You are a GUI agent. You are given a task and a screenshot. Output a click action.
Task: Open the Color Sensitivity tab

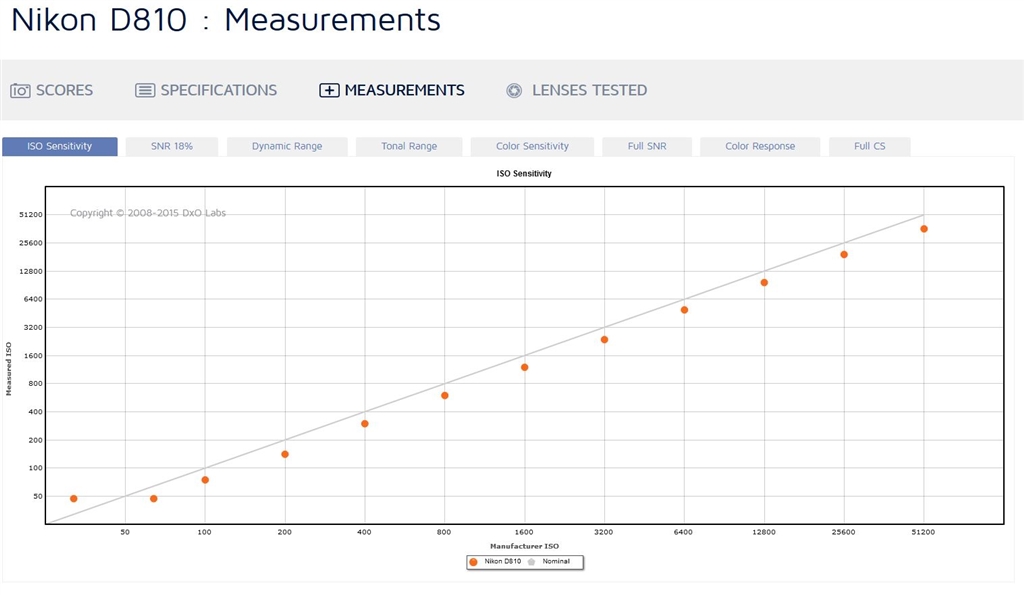click(x=532, y=146)
